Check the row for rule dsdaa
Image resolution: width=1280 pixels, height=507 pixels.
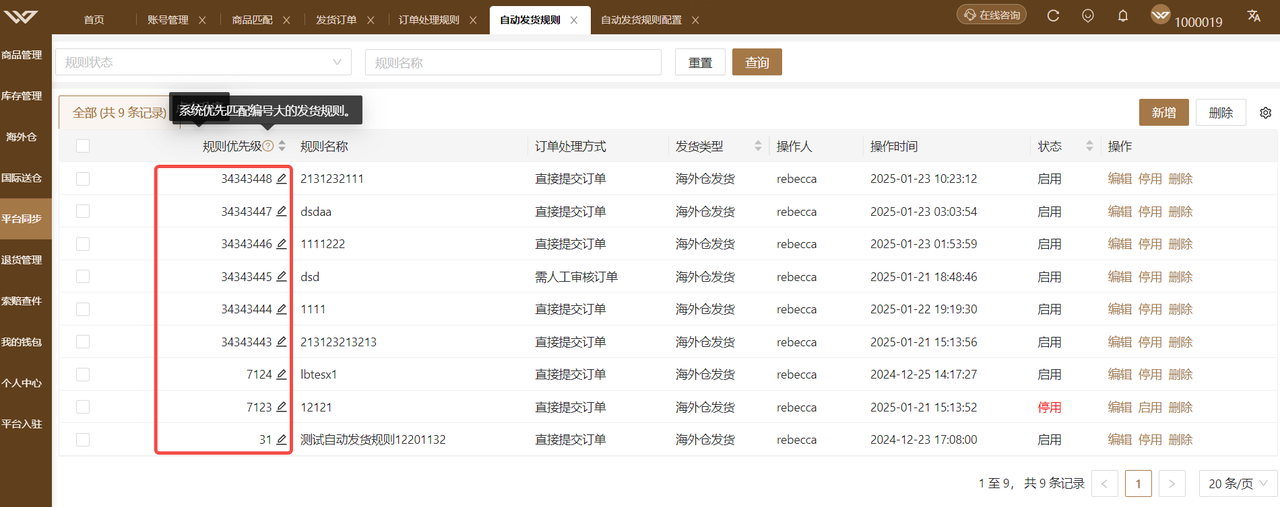point(83,211)
